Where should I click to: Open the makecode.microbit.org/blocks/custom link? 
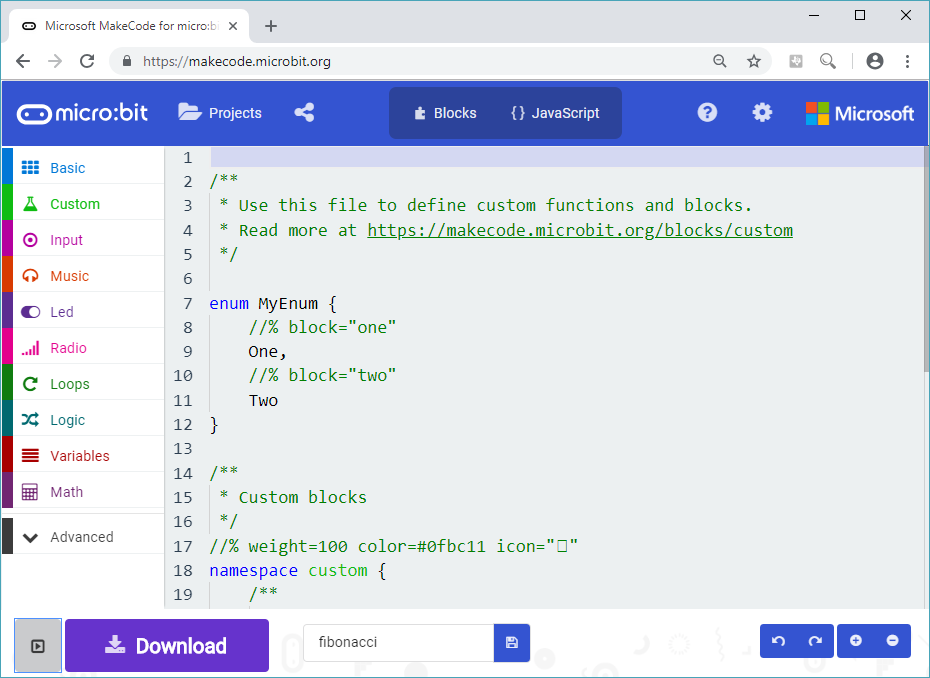click(580, 230)
